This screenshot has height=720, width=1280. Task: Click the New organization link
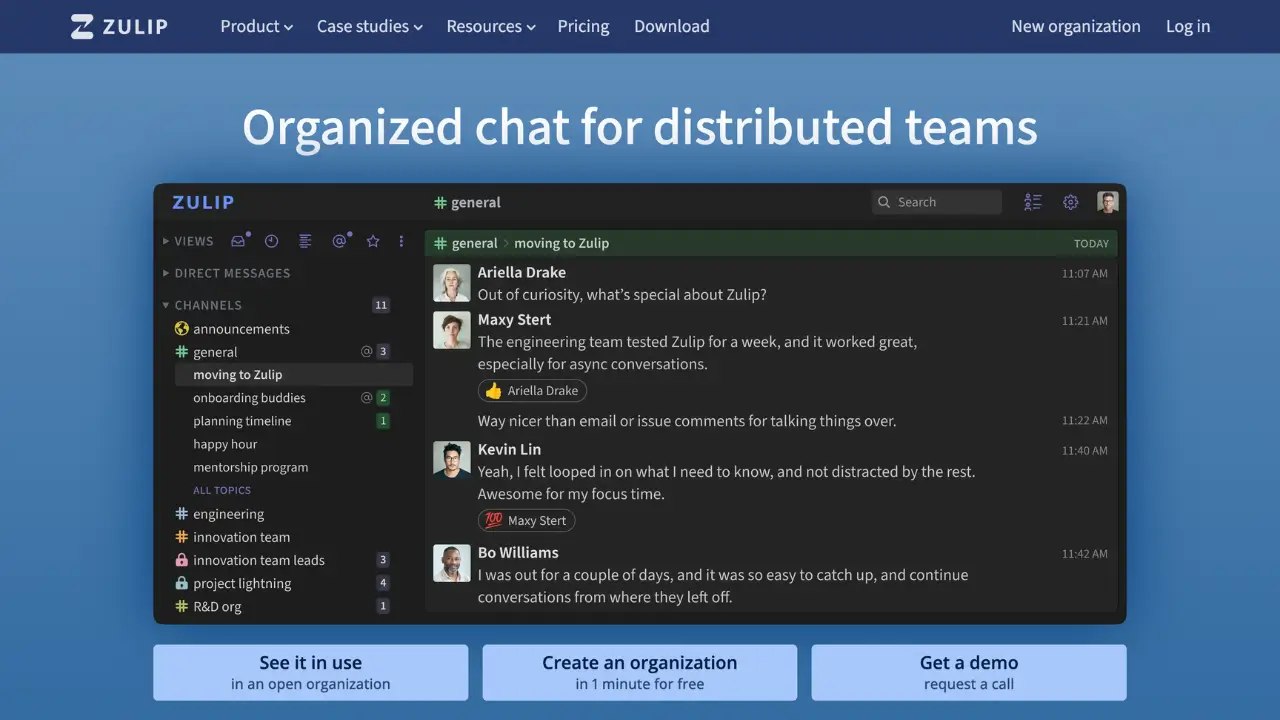[1076, 27]
